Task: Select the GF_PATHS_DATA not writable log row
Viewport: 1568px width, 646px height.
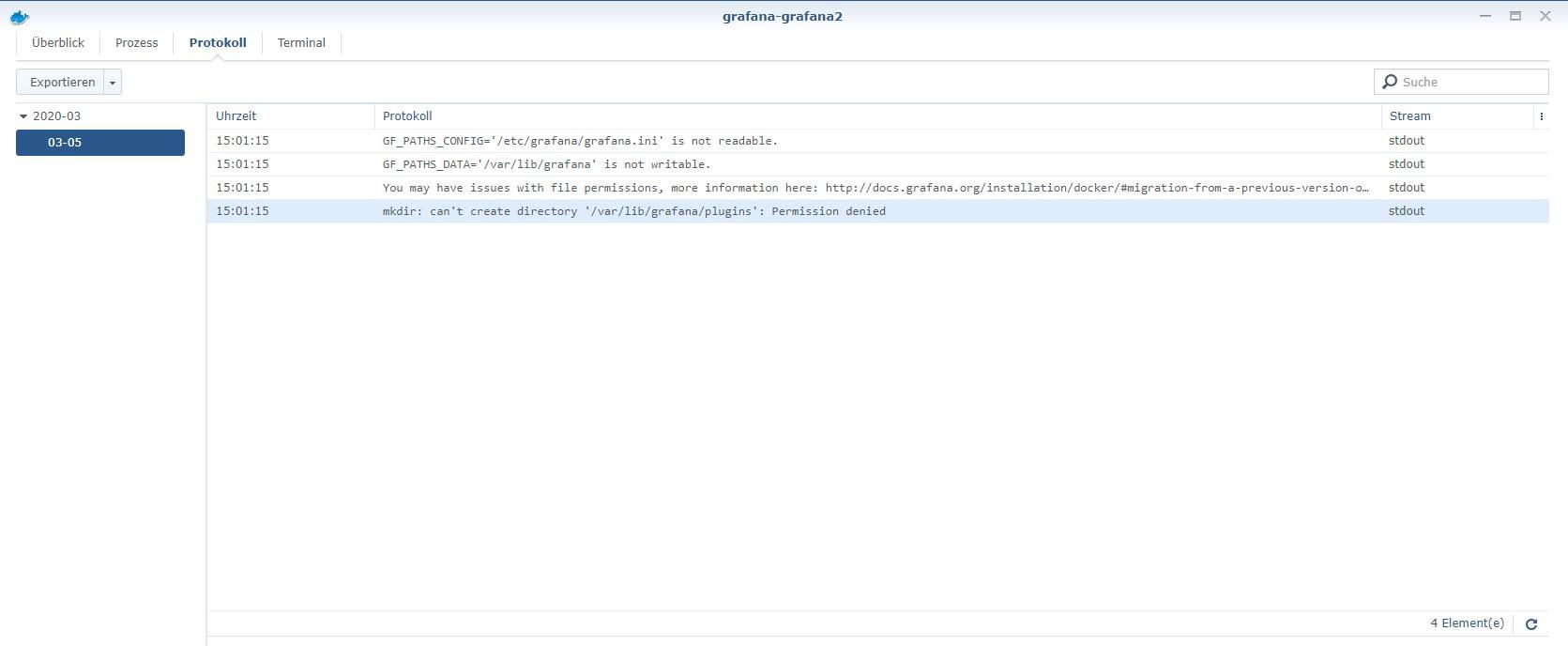Action: click(877, 164)
